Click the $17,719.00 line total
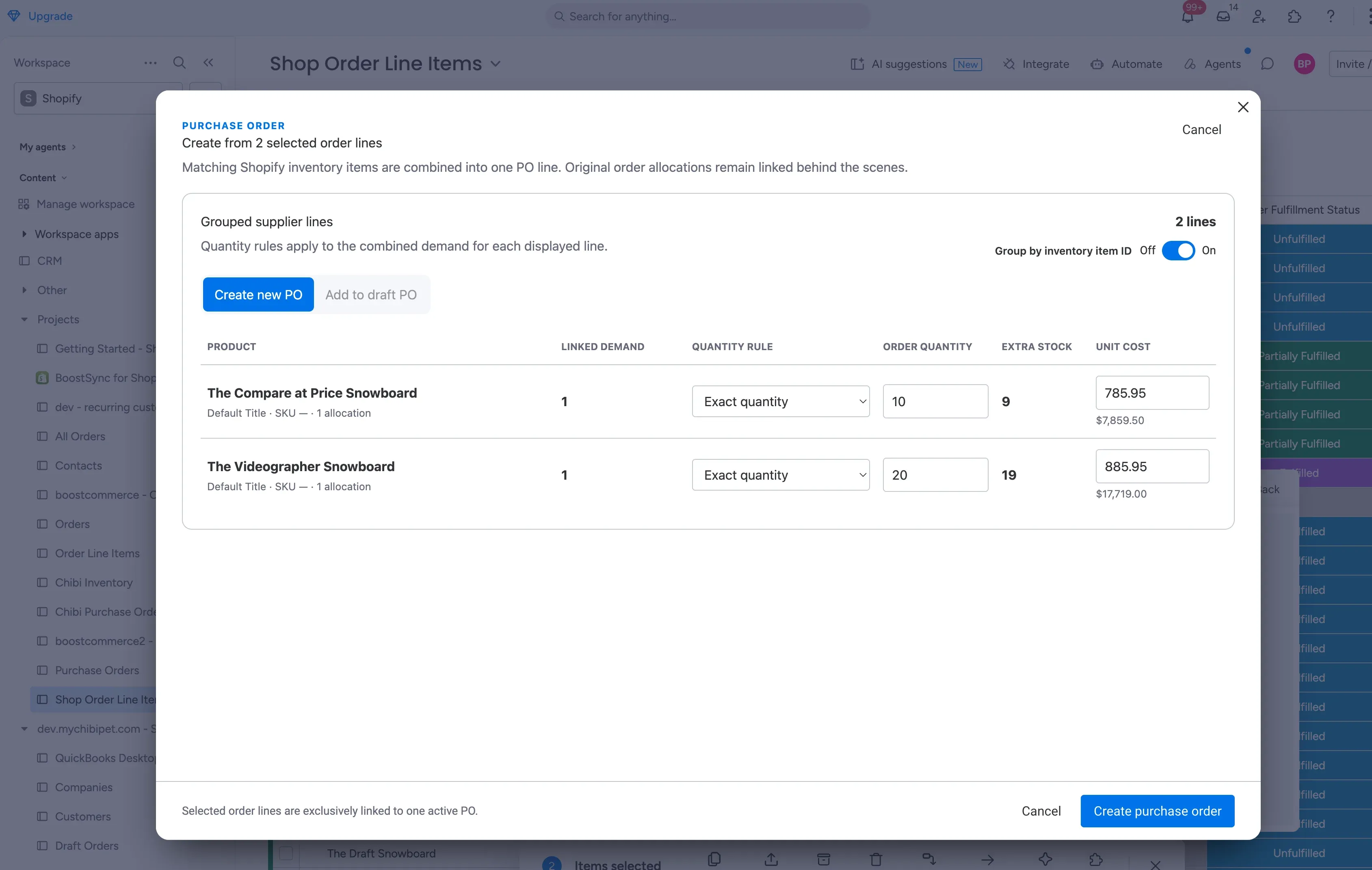The height and width of the screenshot is (870, 1372). pos(1121,493)
